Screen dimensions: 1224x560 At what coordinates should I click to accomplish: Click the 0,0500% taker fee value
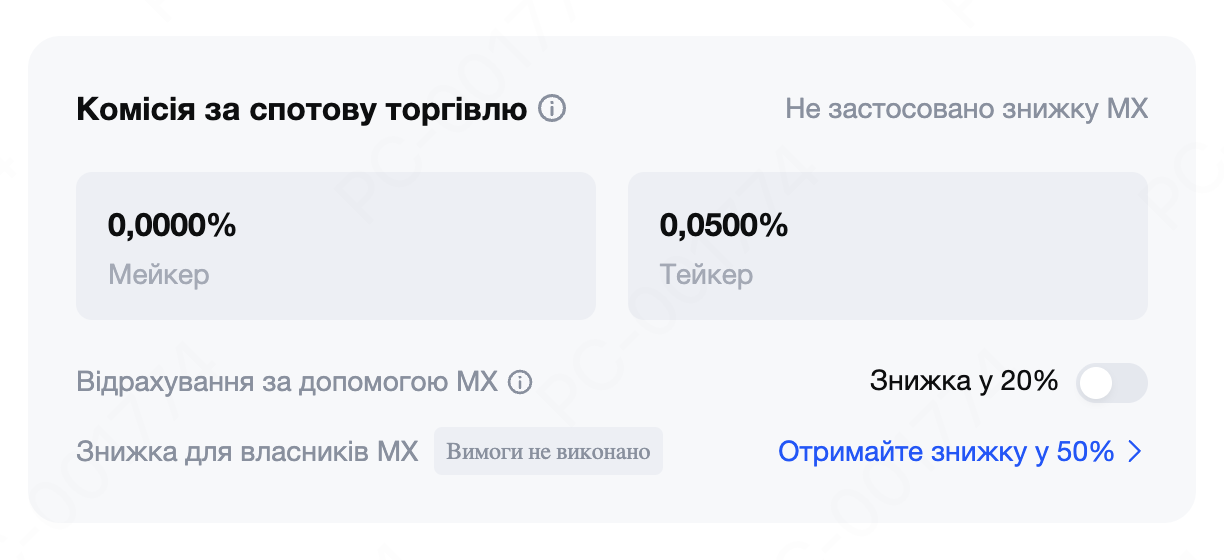724,225
